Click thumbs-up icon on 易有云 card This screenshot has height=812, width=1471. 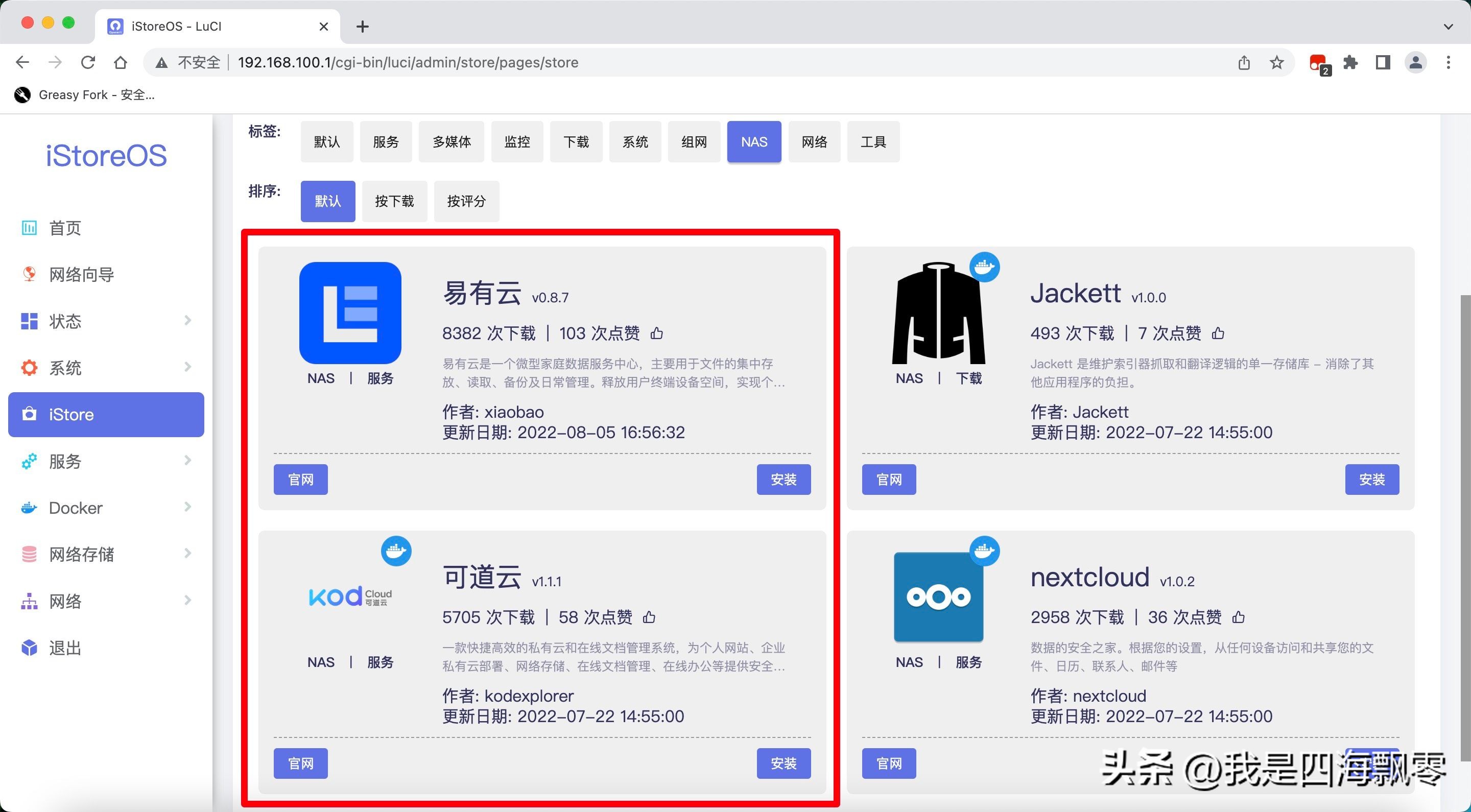point(657,333)
